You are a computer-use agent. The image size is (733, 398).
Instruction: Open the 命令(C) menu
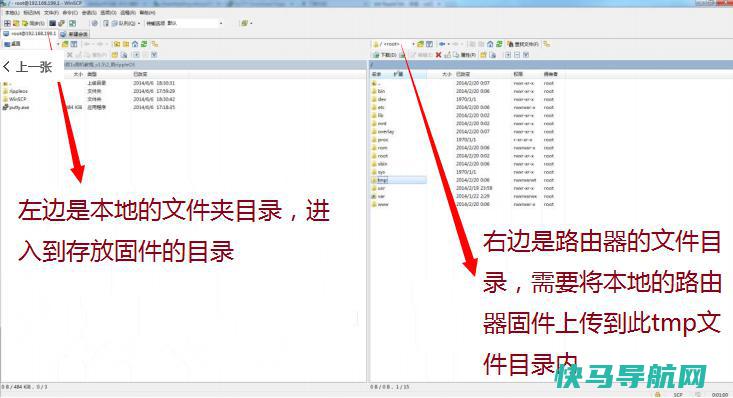click(70, 13)
